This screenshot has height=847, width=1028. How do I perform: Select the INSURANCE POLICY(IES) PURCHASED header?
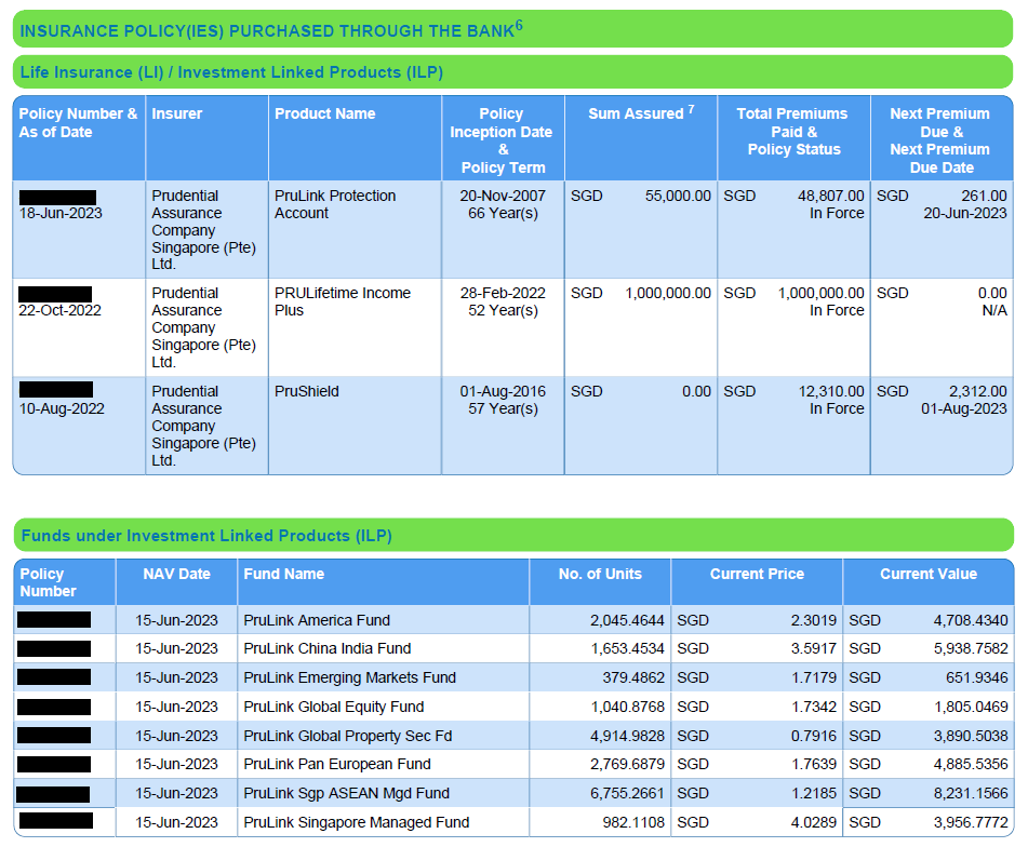[x=265, y=30]
